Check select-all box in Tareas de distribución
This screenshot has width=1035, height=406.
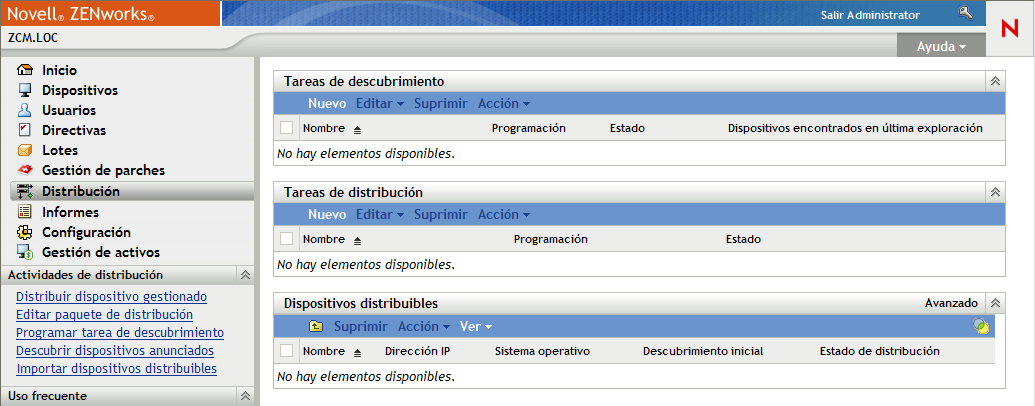tap(287, 239)
